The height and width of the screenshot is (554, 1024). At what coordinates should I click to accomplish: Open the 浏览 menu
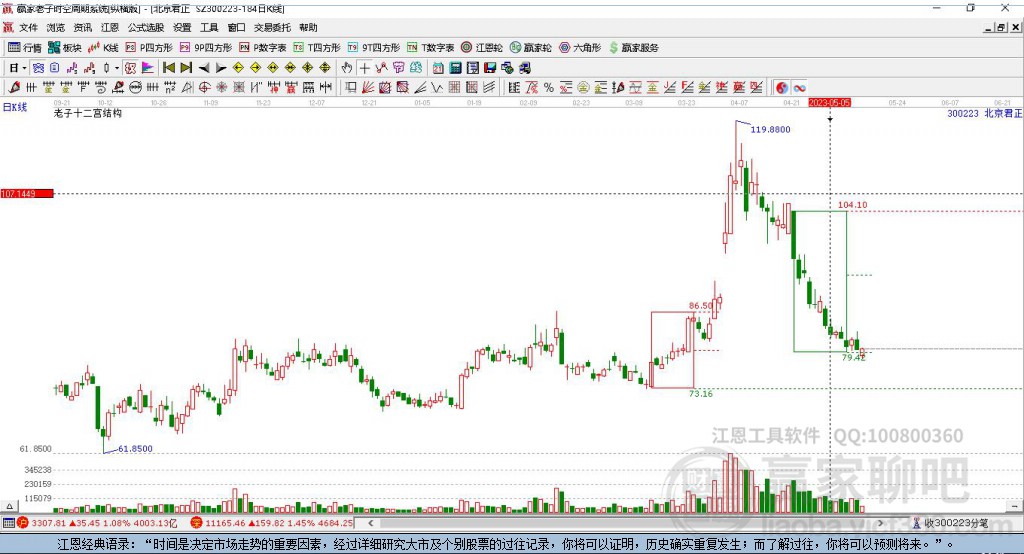pyautogui.click(x=56, y=27)
